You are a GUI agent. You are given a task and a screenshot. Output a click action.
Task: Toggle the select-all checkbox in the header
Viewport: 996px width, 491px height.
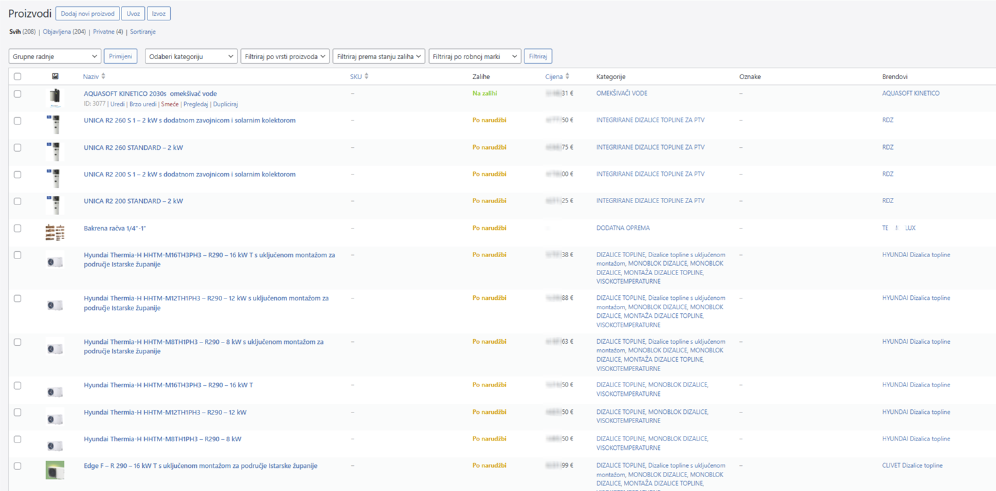[x=17, y=76]
